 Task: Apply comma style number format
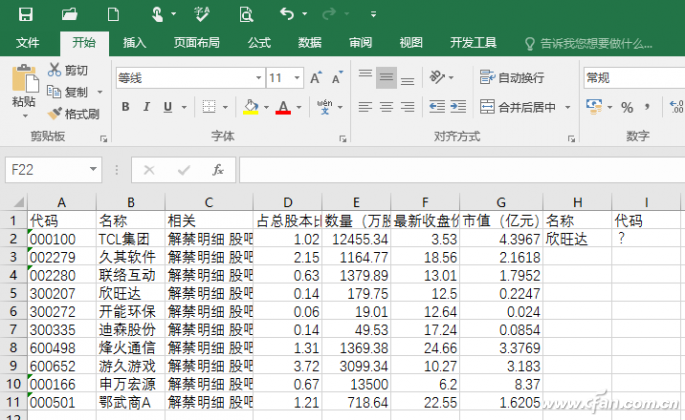[647, 107]
